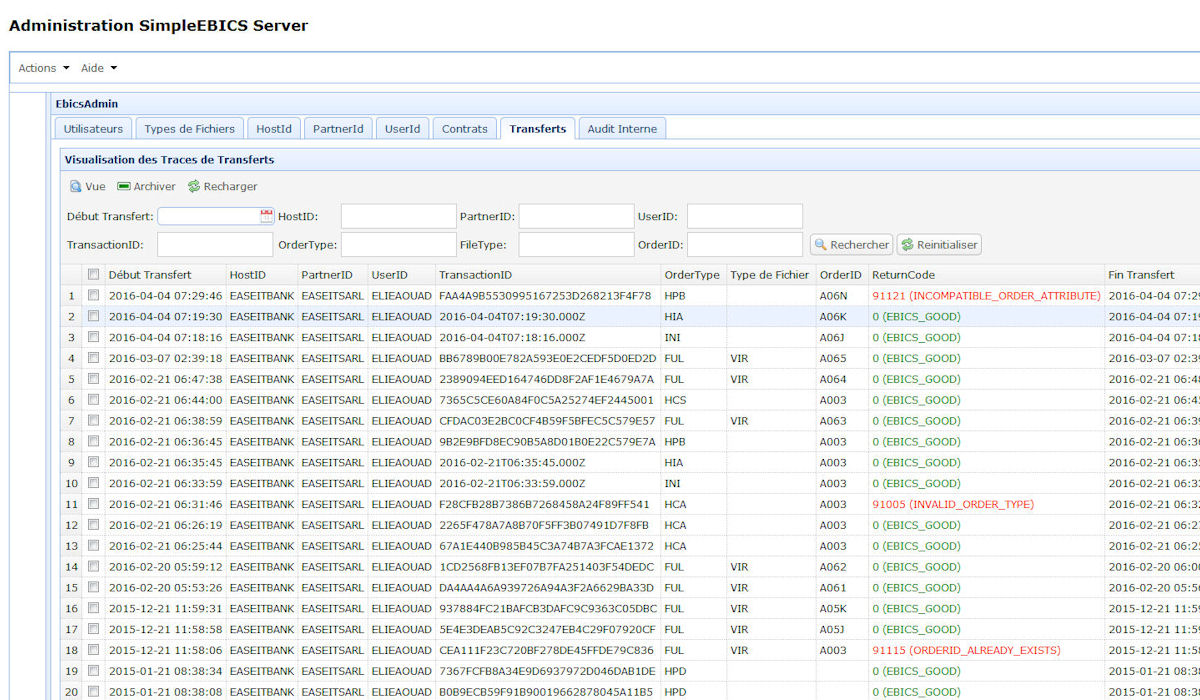The image size is (1200, 700).
Task: Focus the Début Transfert date field
Action: tap(208, 216)
